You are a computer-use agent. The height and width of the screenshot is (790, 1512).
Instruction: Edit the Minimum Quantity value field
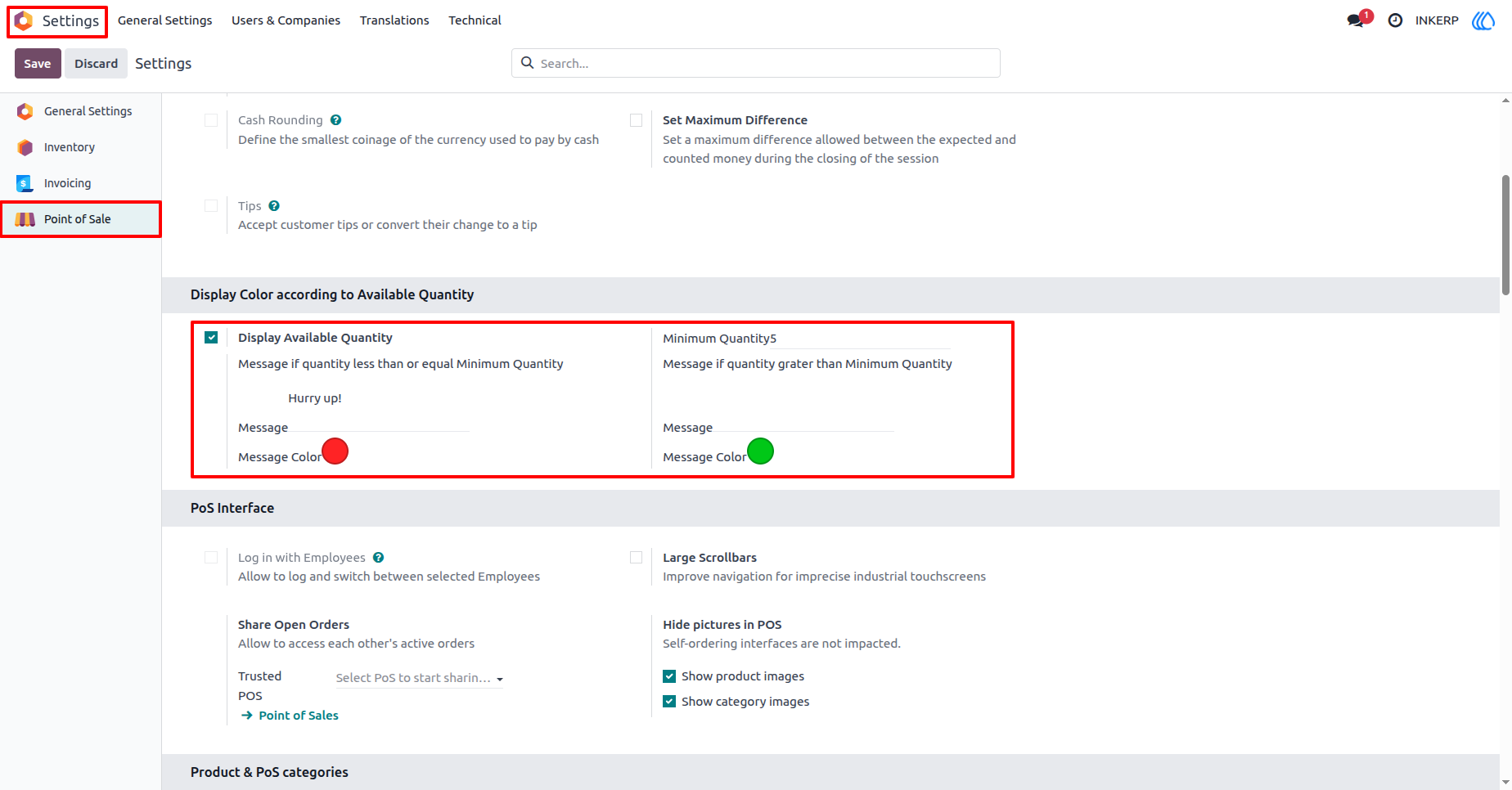(x=860, y=339)
